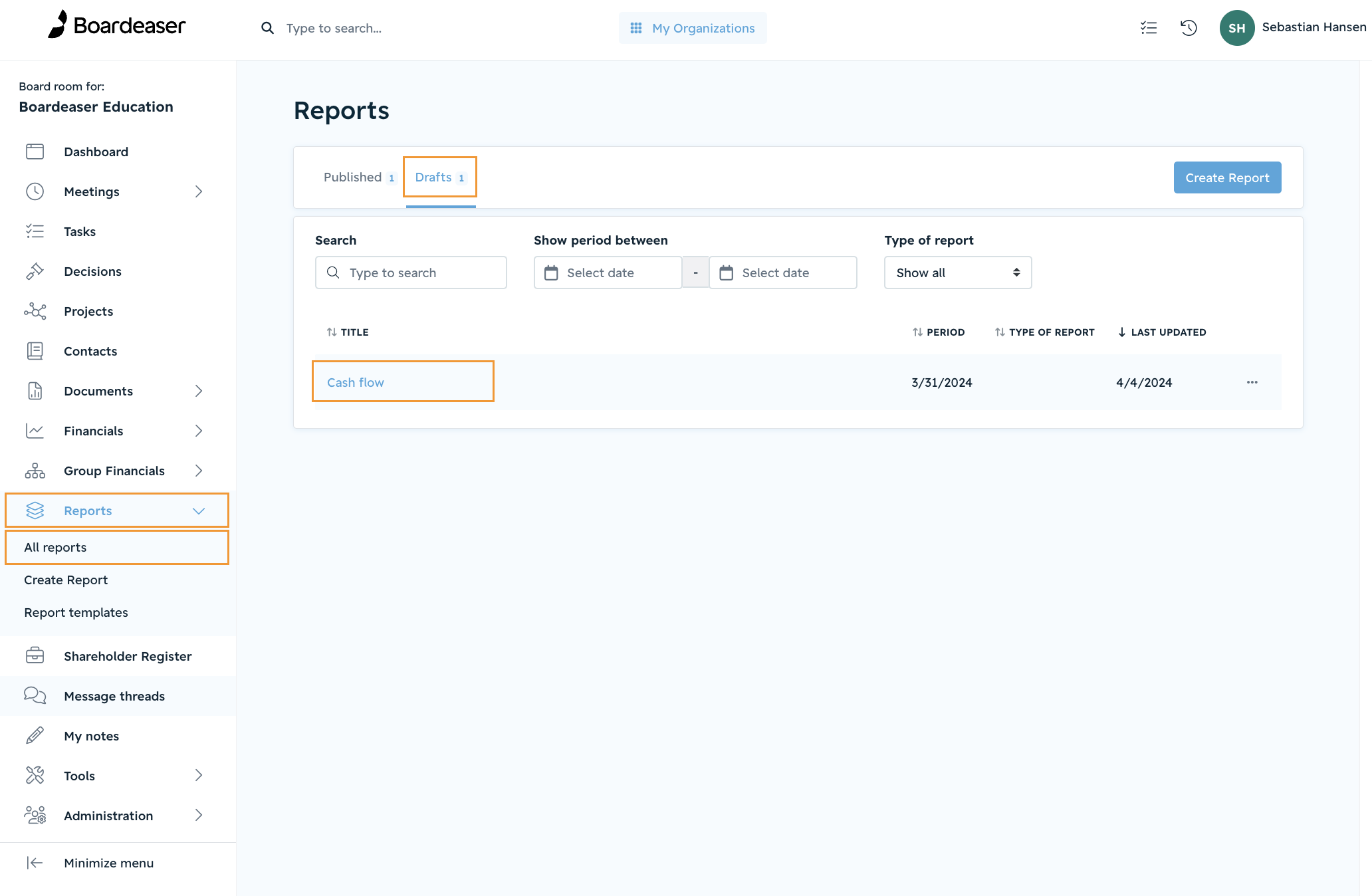
Task: Click the Shareholder Register briefcase icon
Action: pyautogui.click(x=35, y=656)
